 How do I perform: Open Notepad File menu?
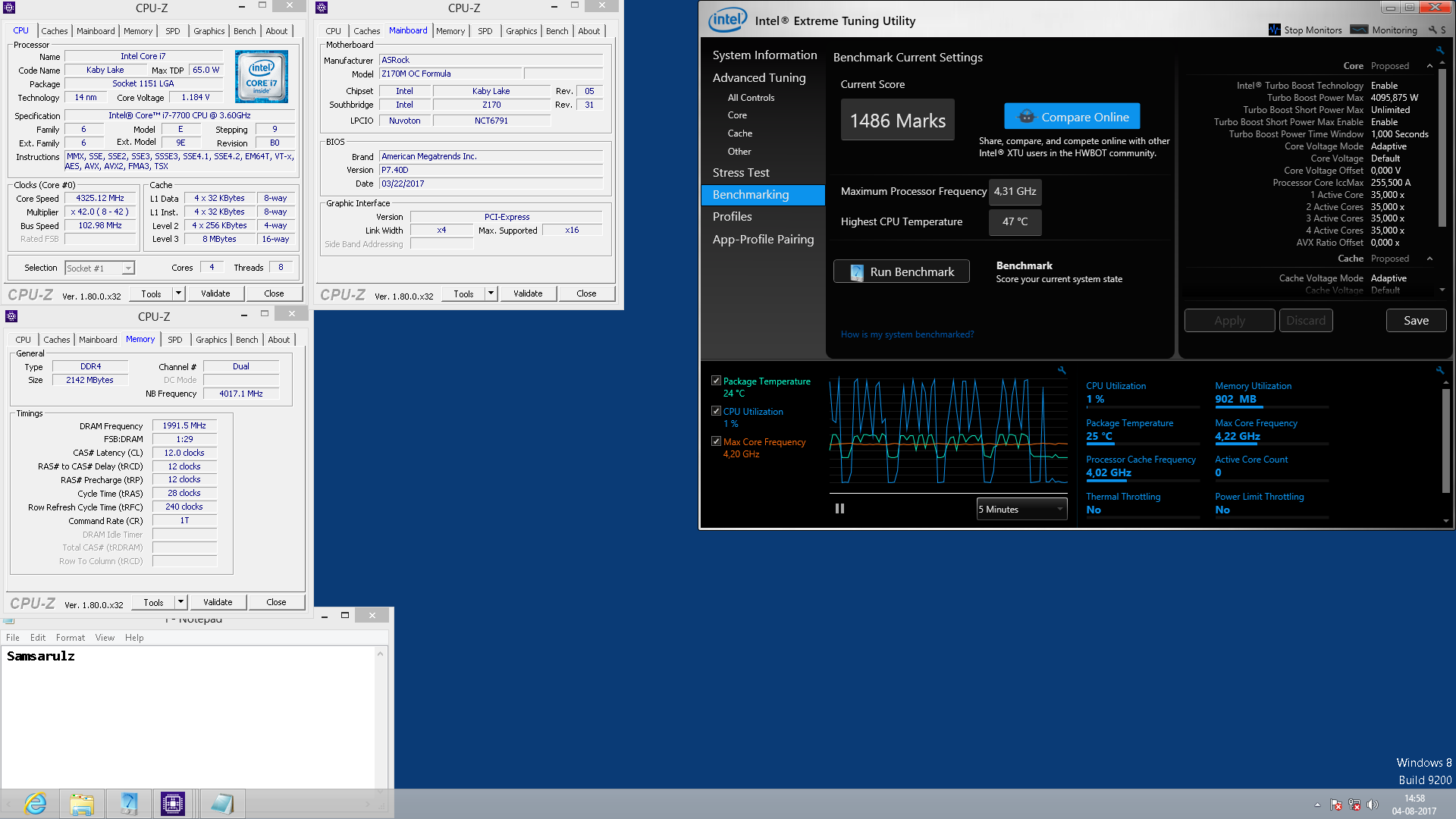coord(13,638)
